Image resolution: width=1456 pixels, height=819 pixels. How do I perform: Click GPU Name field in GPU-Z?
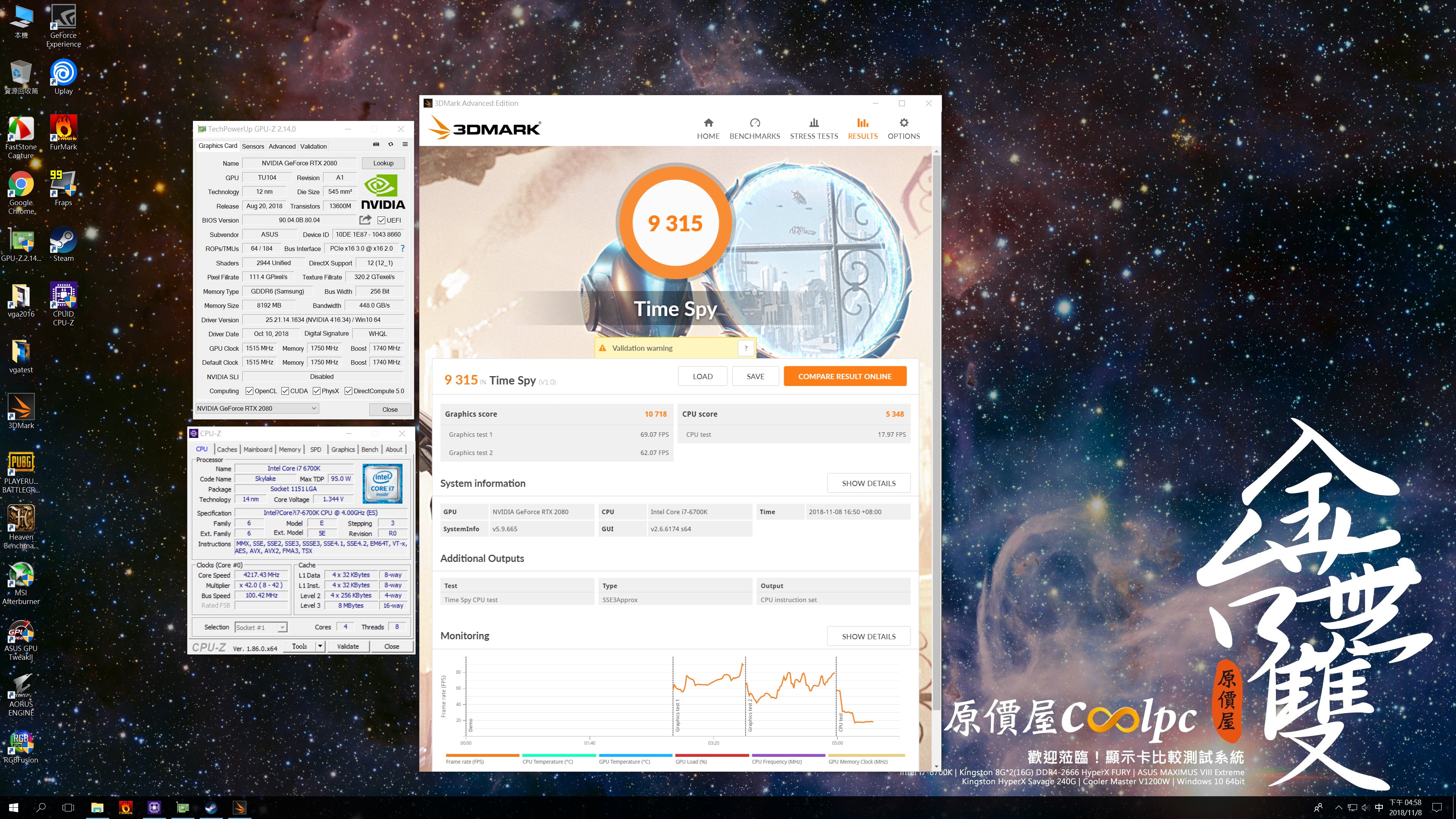(x=299, y=163)
